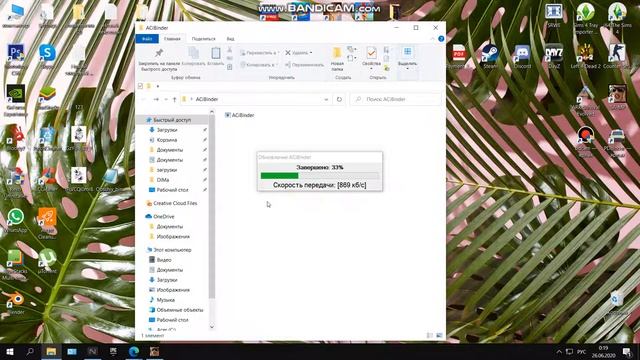The width and height of the screenshot is (640, 360).
Task: Launch DayZ desktop shortcut
Action: point(554,55)
